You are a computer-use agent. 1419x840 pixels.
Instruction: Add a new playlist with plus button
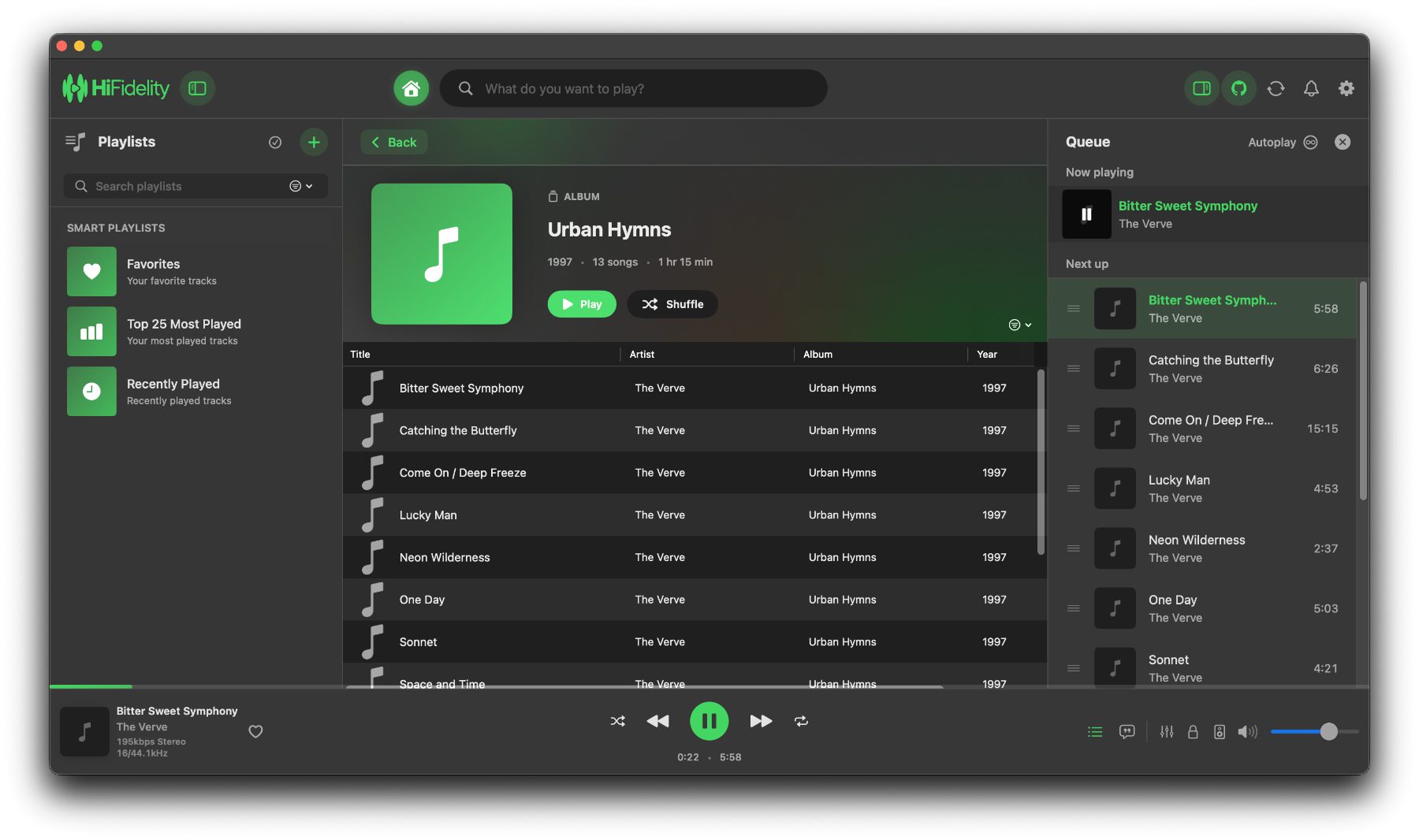314,142
